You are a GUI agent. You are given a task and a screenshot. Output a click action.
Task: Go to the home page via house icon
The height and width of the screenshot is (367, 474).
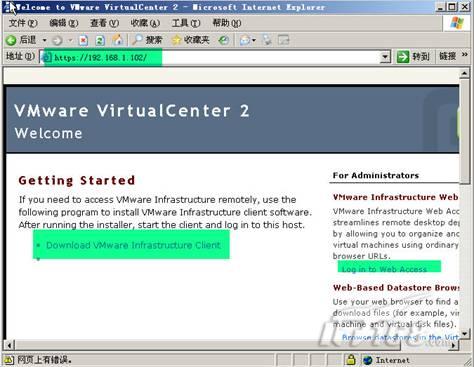click(117, 40)
